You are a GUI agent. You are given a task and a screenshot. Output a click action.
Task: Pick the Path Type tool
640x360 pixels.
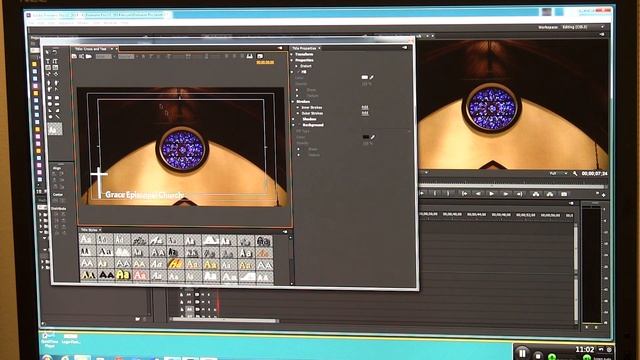49,74
